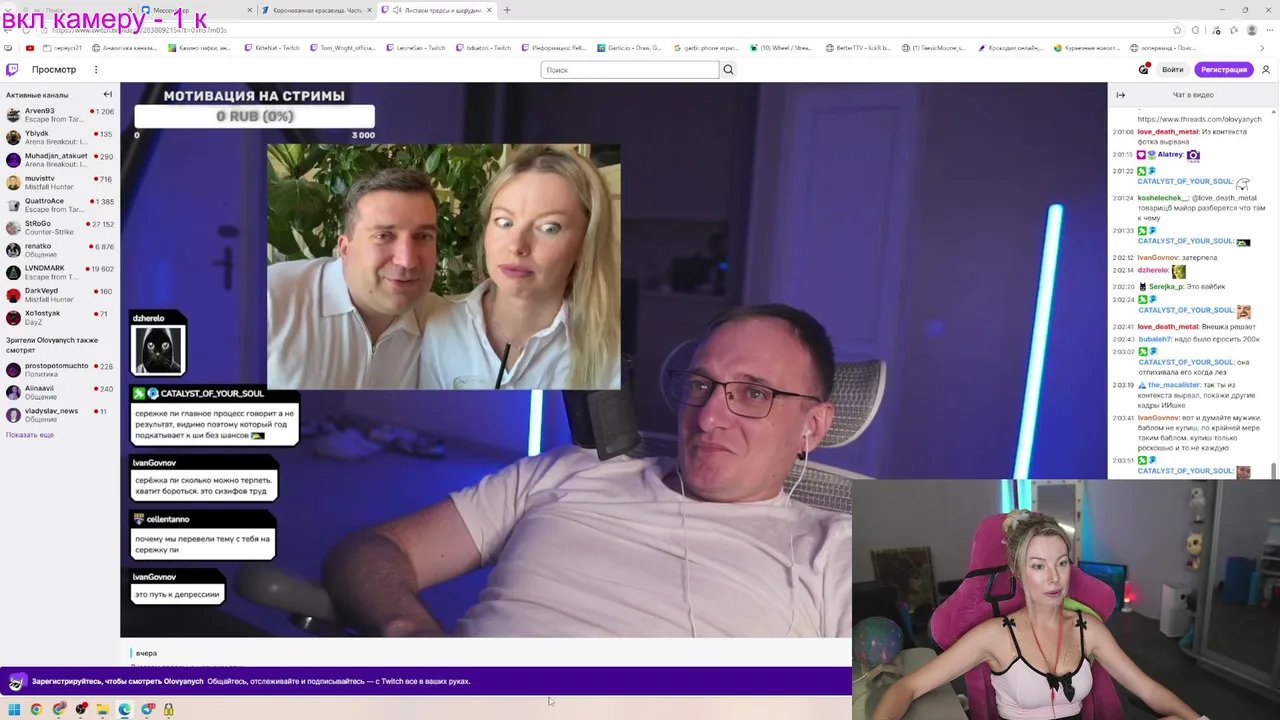This screenshot has height=720, width=1280.
Task: Collapse the Чат в видео chat panel
Action: point(1121,95)
